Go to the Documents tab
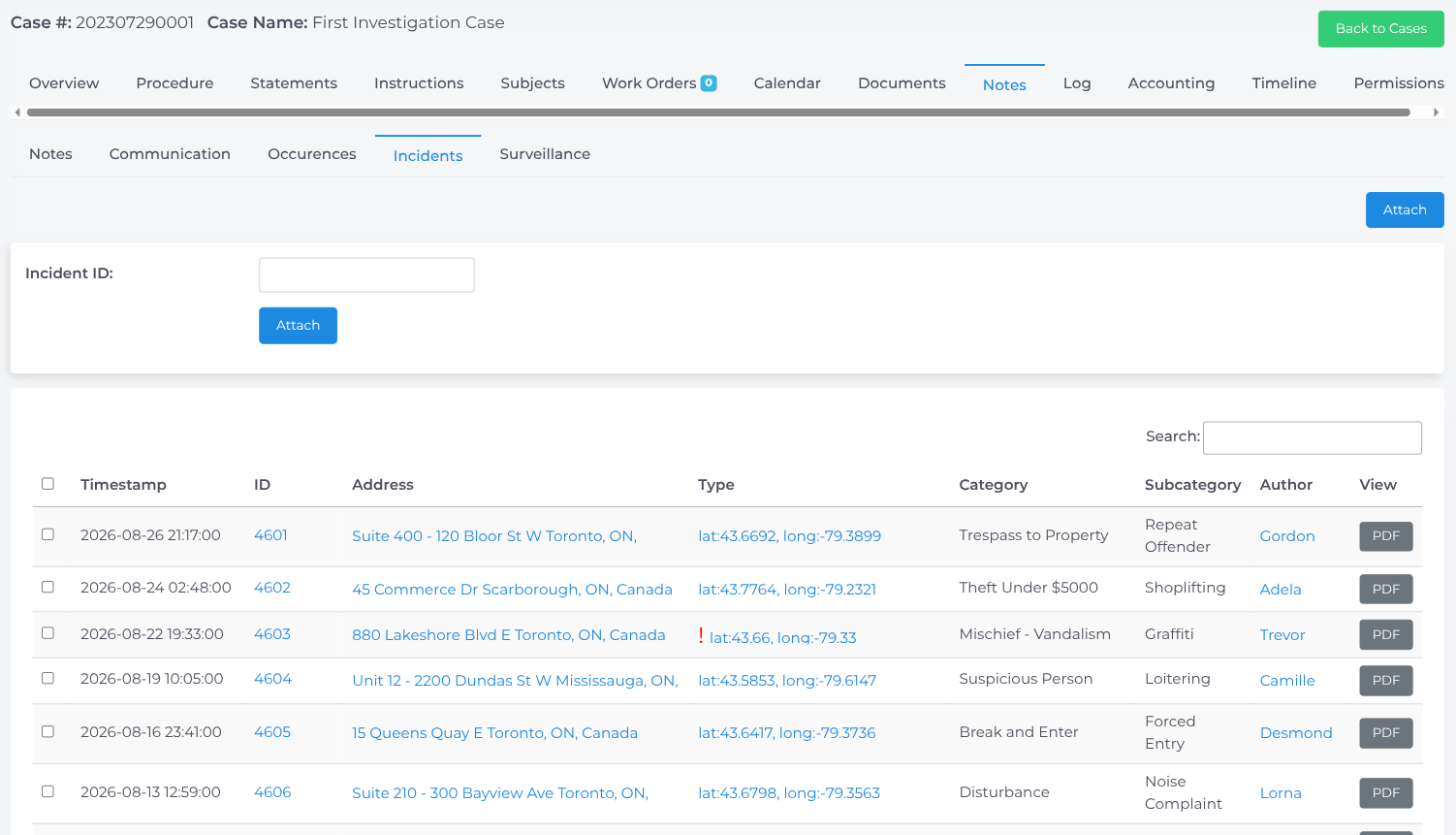This screenshot has width=1456, height=835. coord(902,83)
